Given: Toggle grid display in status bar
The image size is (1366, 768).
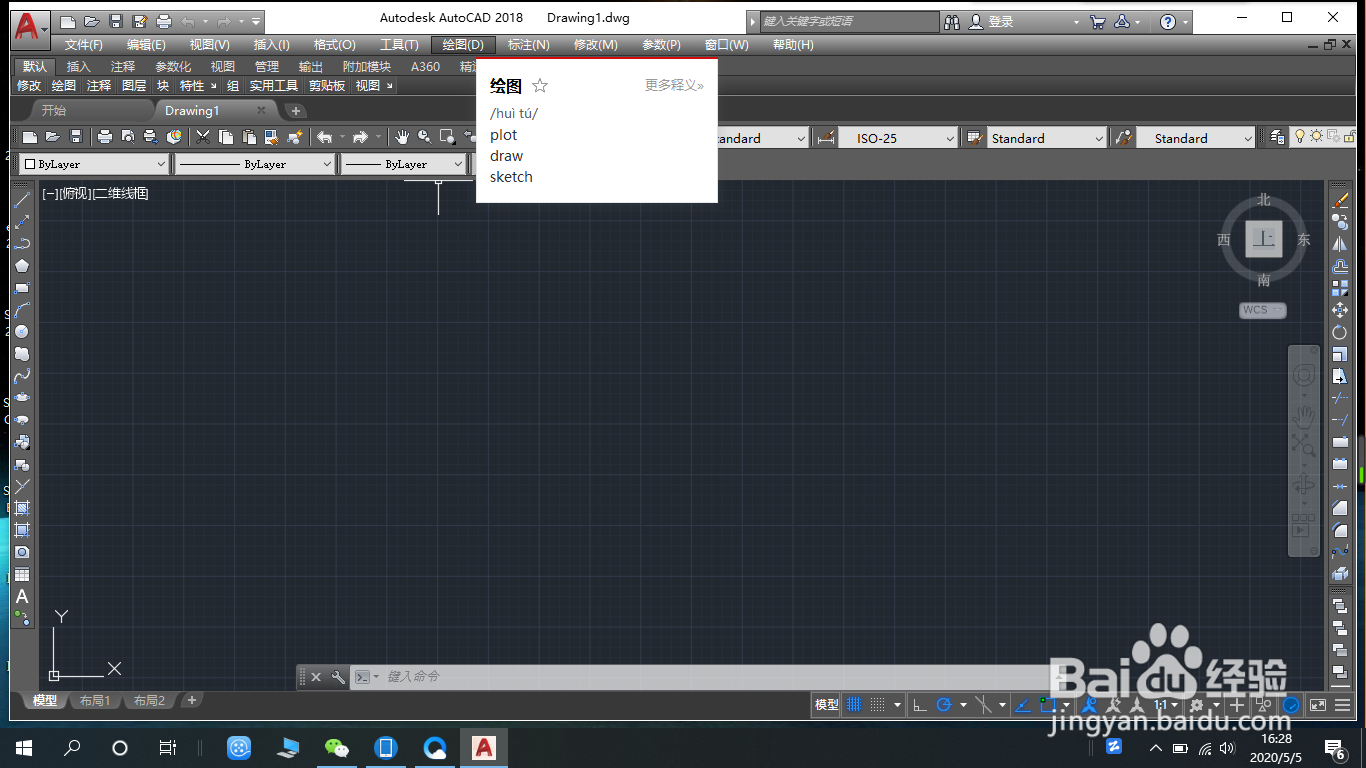Looking at the screenshot, I should pyautogui.click(x=854, y=705).
